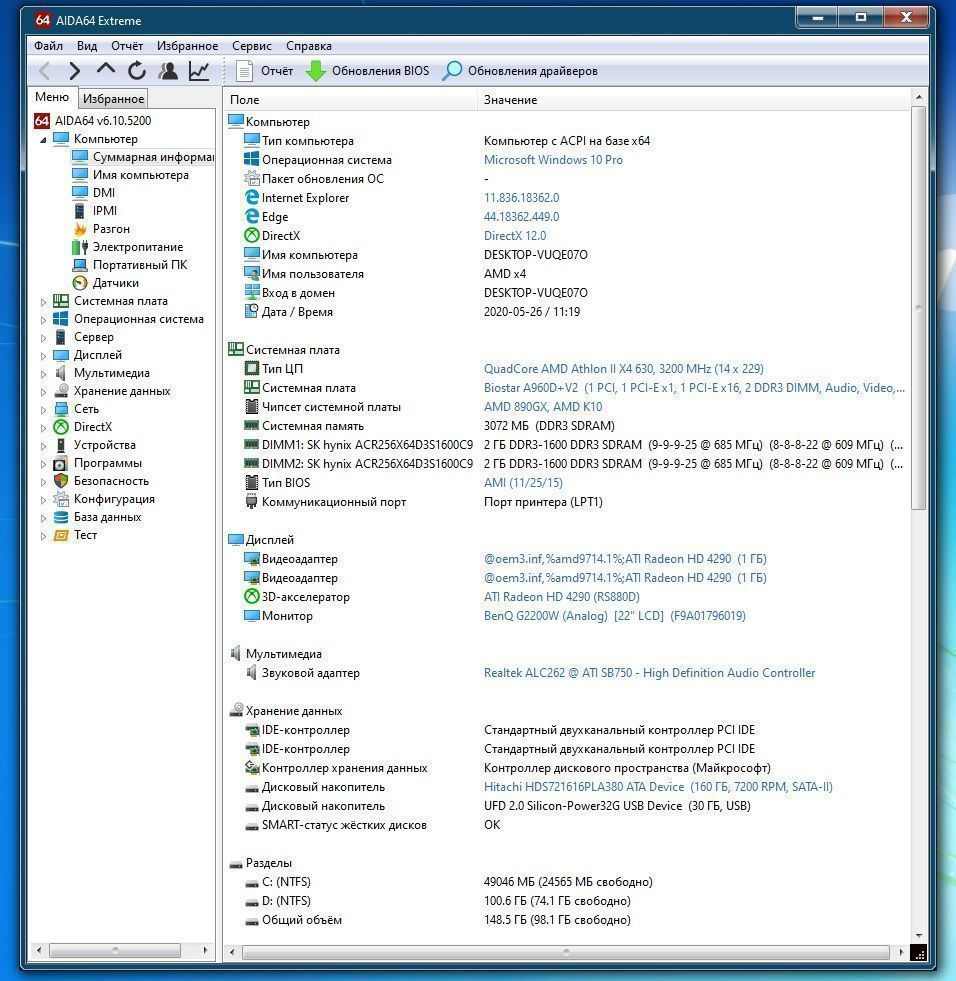The width and height of the screenshot is (956, 981).
Task: Click the Обновления драйверов magnifier button
Action: tap(520, 71)
